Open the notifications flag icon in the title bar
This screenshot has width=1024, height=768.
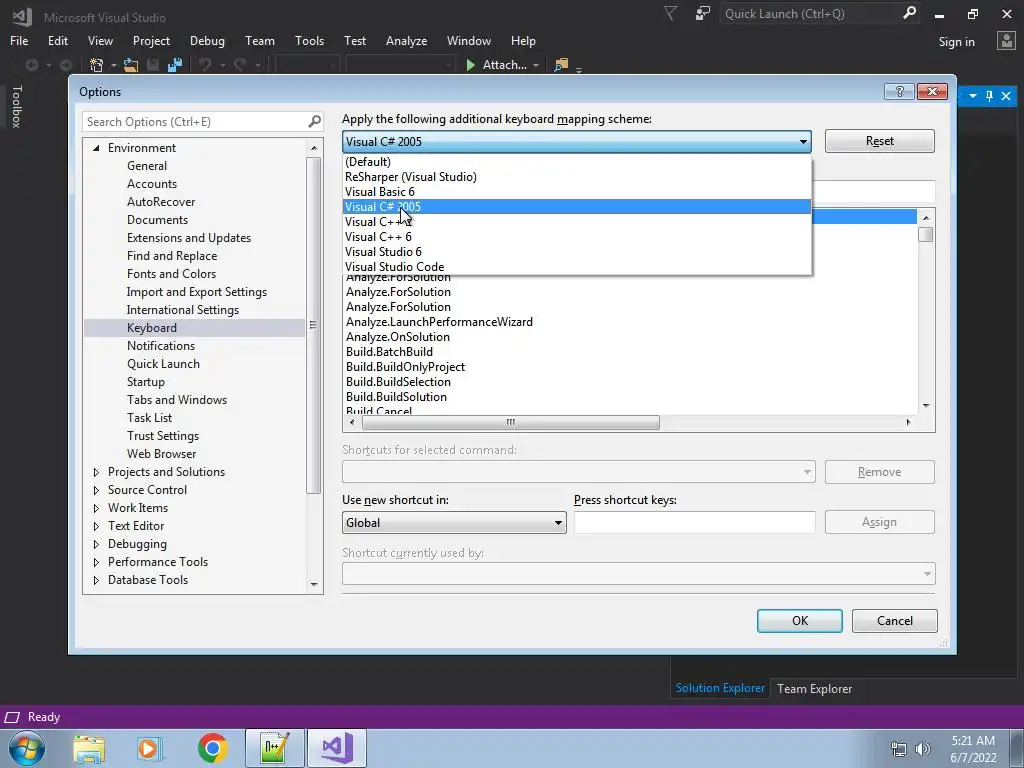coord(670,13)
